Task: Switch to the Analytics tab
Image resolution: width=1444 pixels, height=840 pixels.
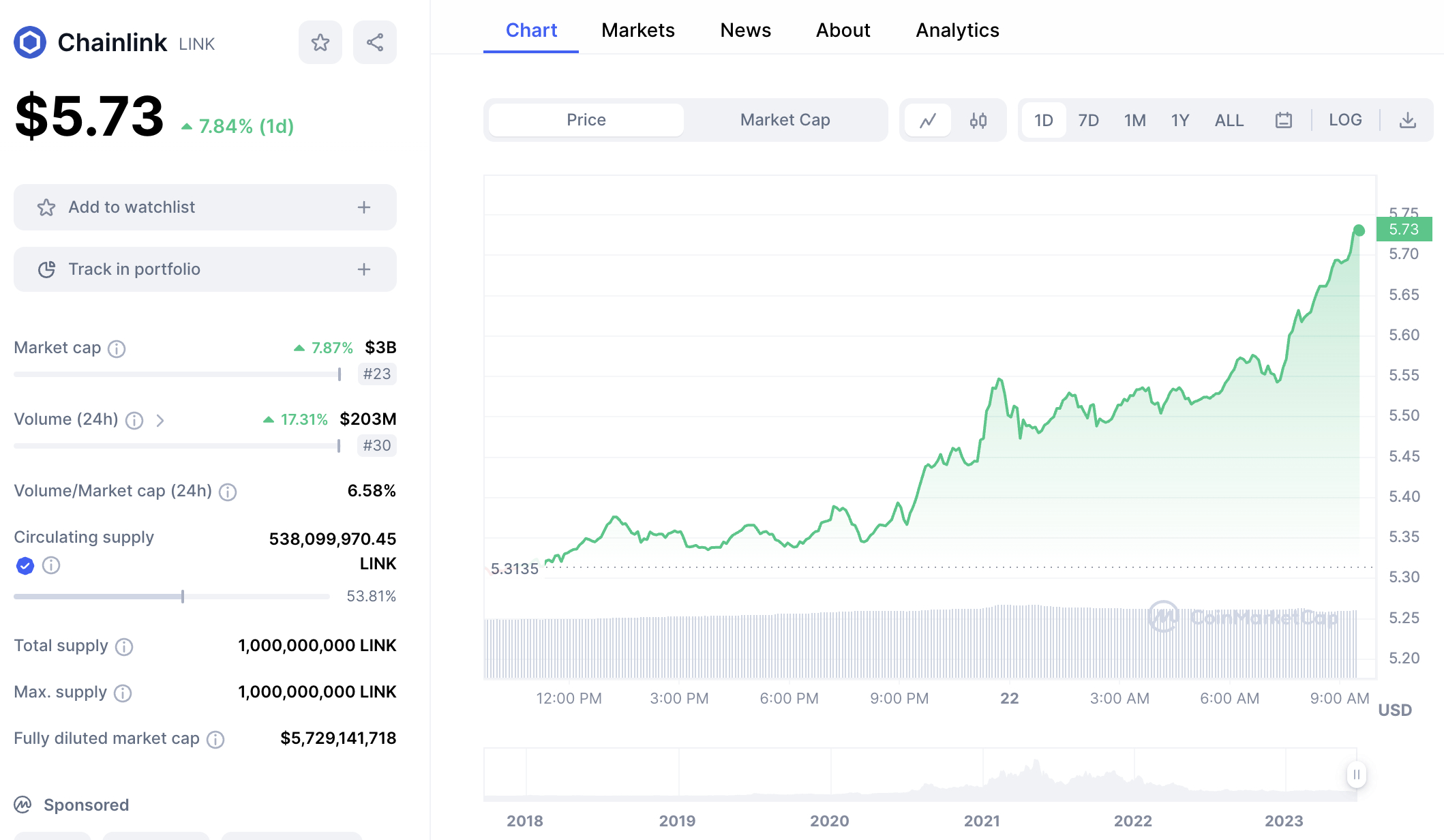Action: click(x=957, y=30)
